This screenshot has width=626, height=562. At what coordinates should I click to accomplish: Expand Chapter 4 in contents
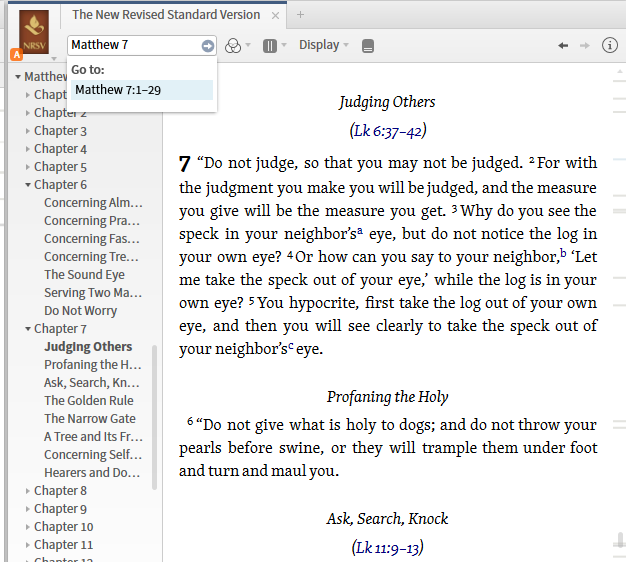(x=28, y=149)
